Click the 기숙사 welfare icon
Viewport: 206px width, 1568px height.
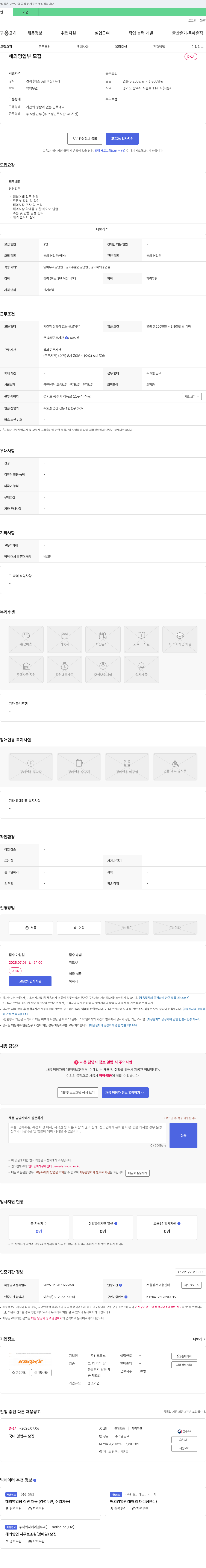point(64,639)
